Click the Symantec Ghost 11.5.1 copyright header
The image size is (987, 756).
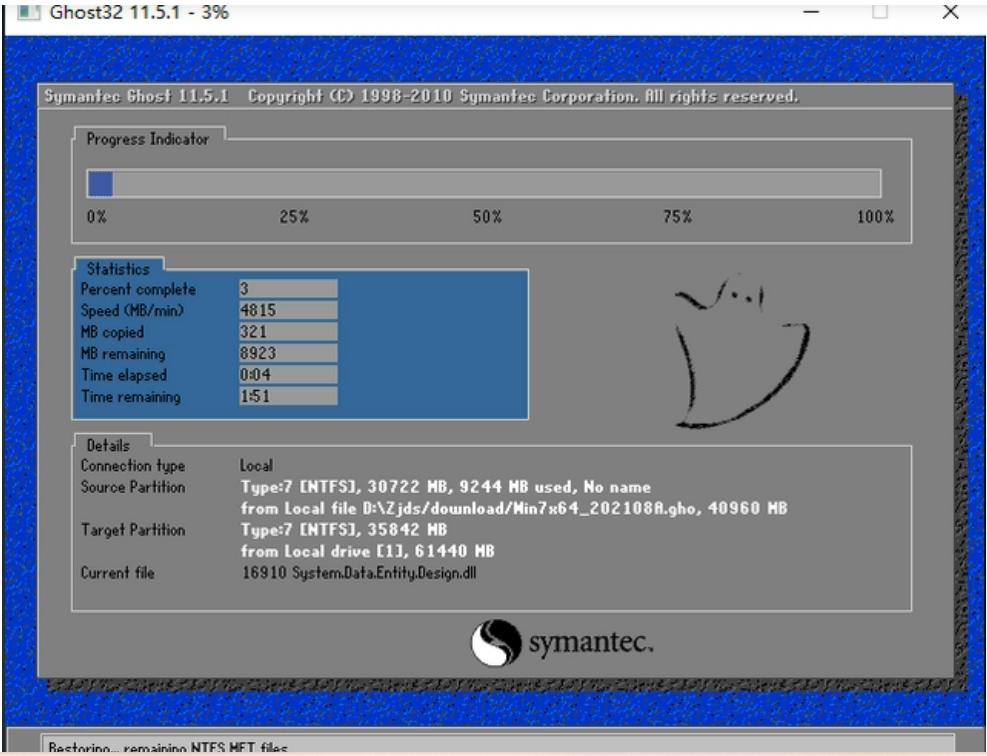421,96
